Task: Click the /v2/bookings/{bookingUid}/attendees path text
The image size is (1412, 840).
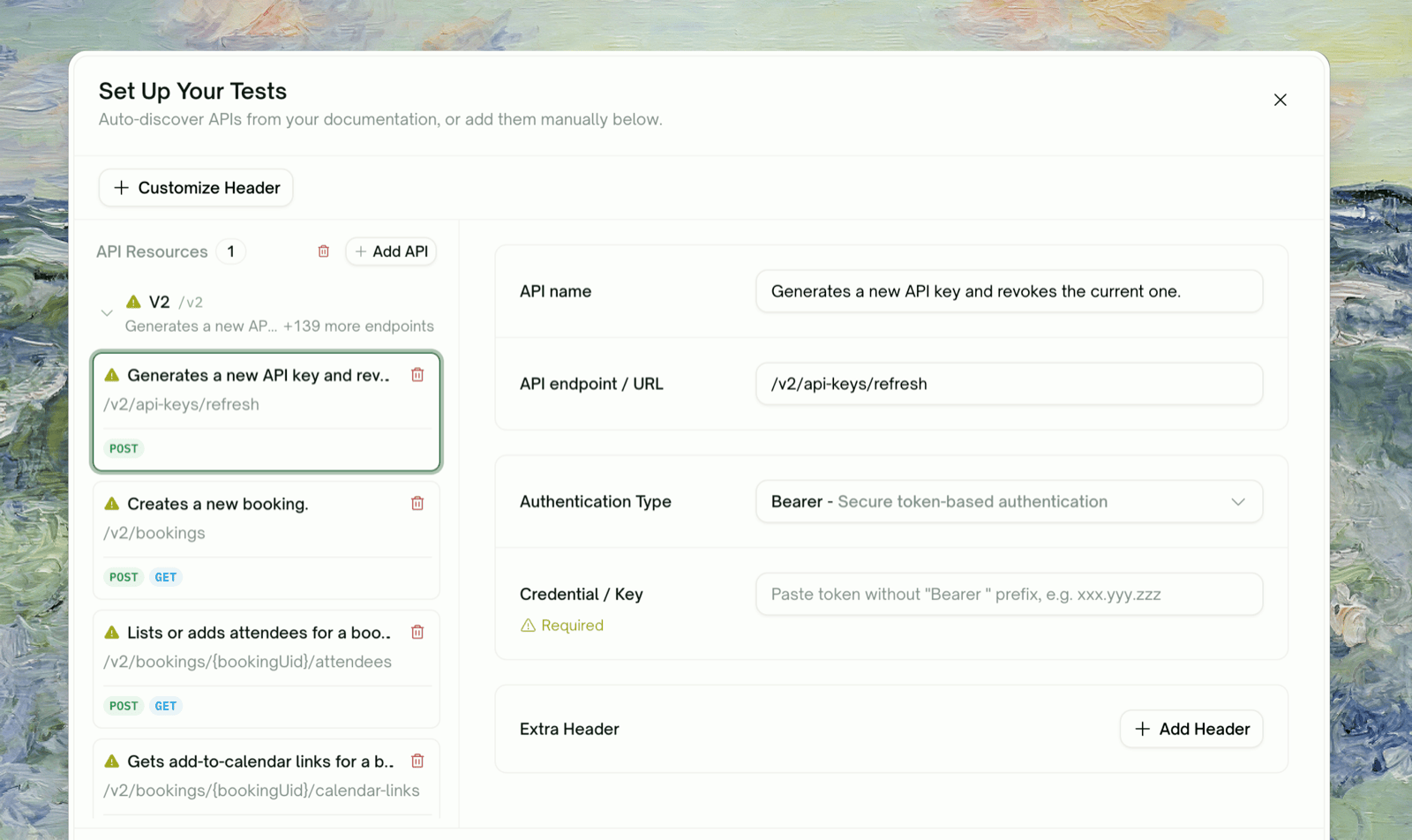Action: click(x=247, y=662)
